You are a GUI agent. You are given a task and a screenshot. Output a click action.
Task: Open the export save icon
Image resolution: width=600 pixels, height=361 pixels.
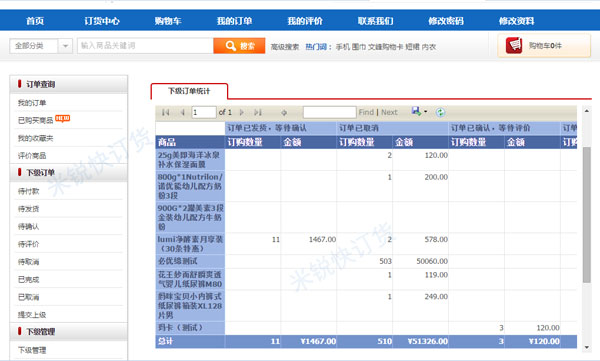(416, 111)
